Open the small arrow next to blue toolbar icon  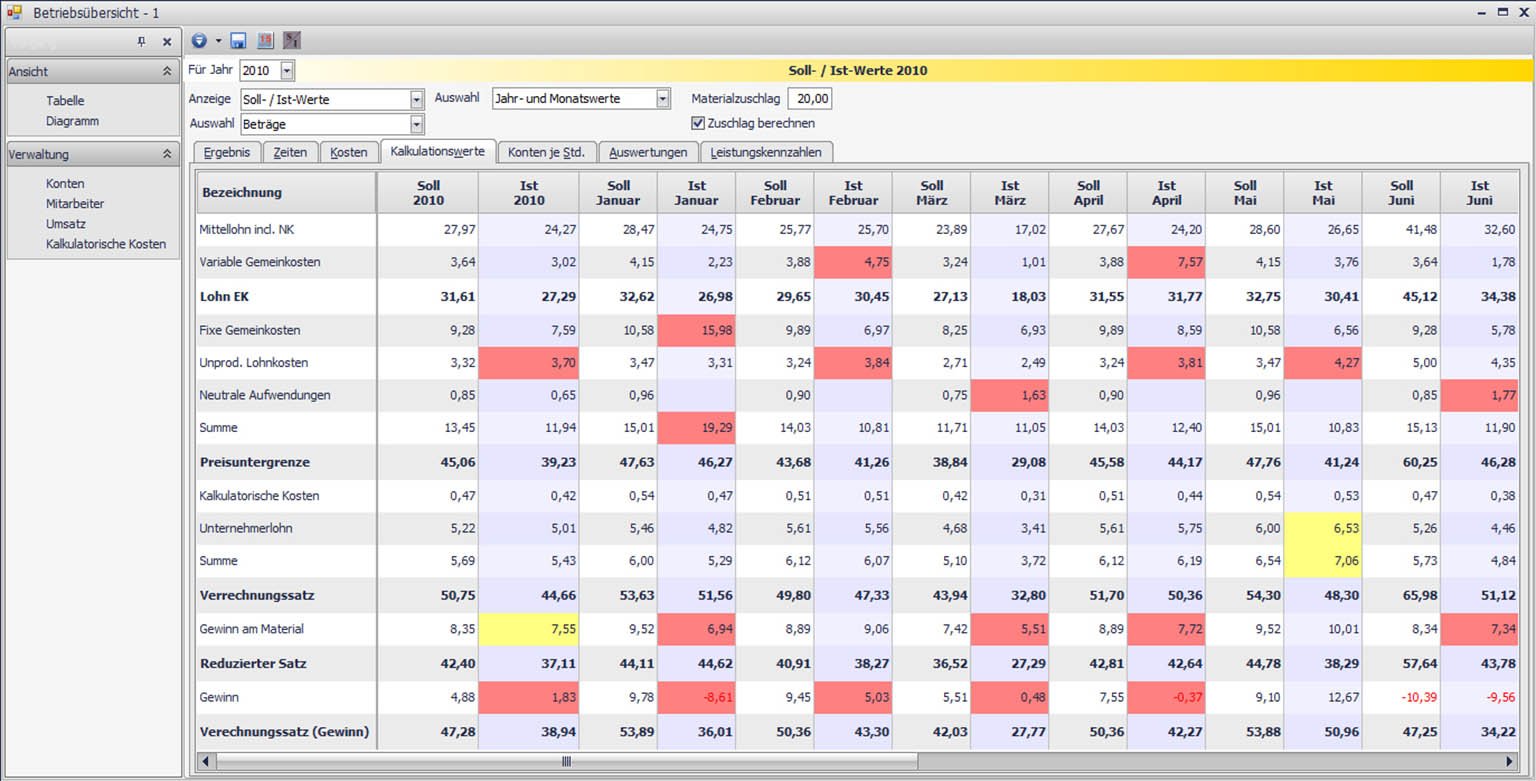click(218, 41)
